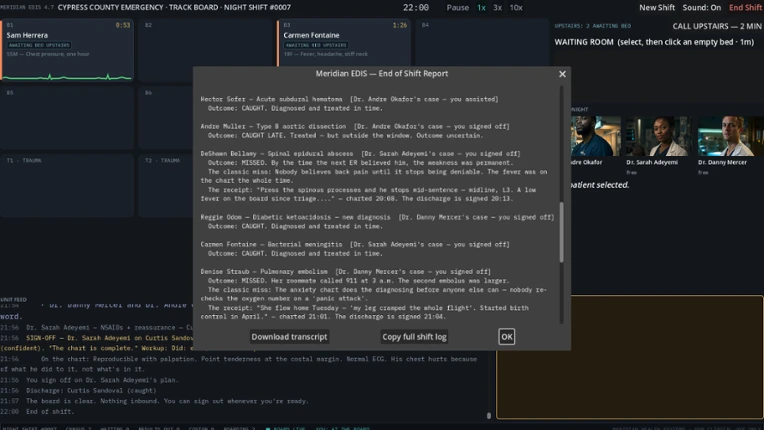The width and height of the screenshot is (764, 430).
Task: Click feed line '22:00 End of shift.'
Action: point(38,411)
